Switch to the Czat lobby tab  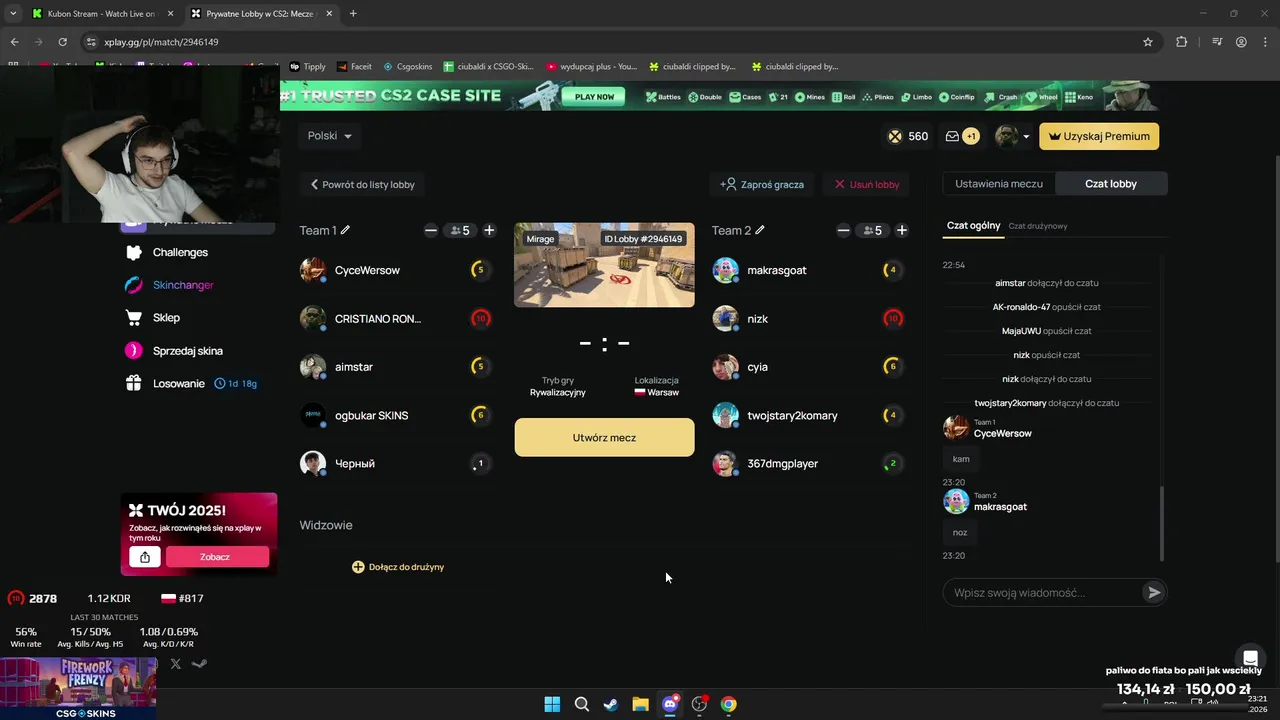click(x=1111, y=184)
